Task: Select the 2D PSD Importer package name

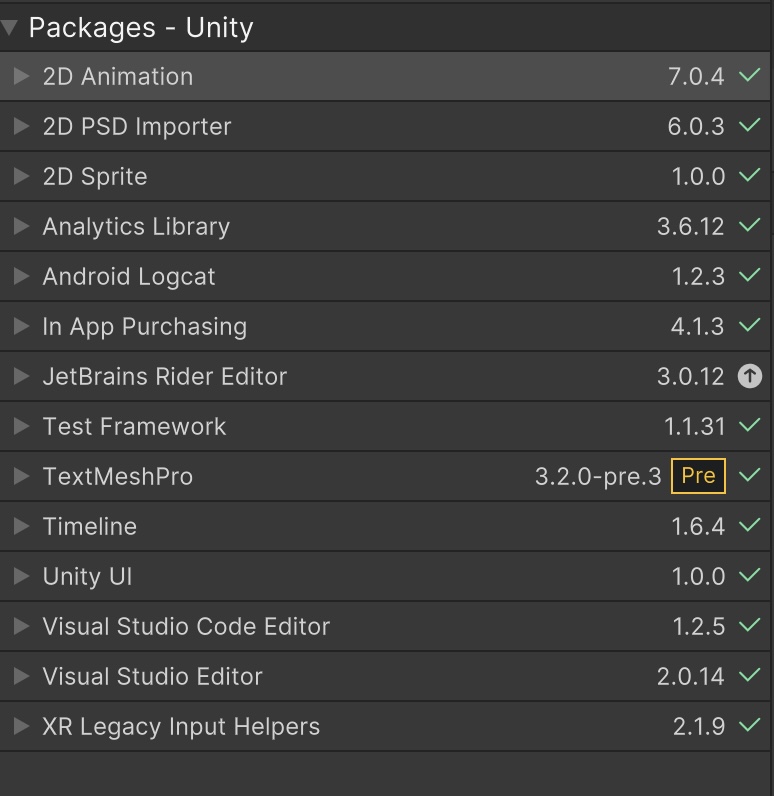Action: click(137, 127)
